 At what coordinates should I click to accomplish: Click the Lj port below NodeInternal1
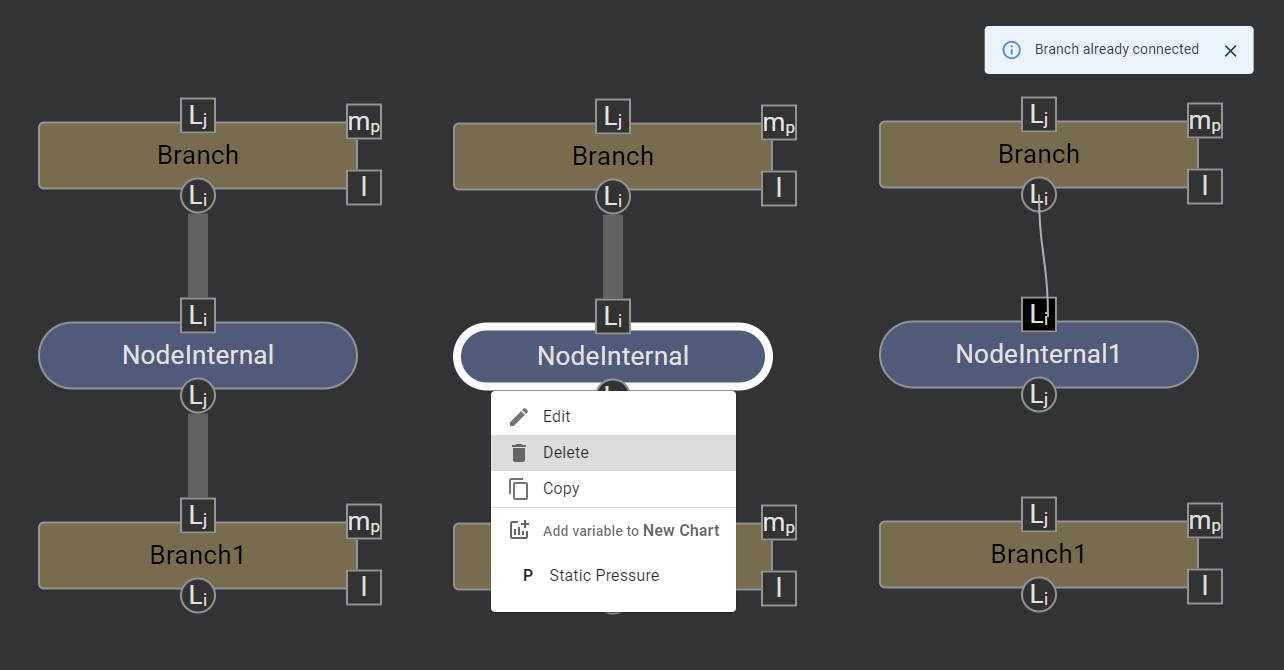pyautogui.click(x=1039, y=396)
